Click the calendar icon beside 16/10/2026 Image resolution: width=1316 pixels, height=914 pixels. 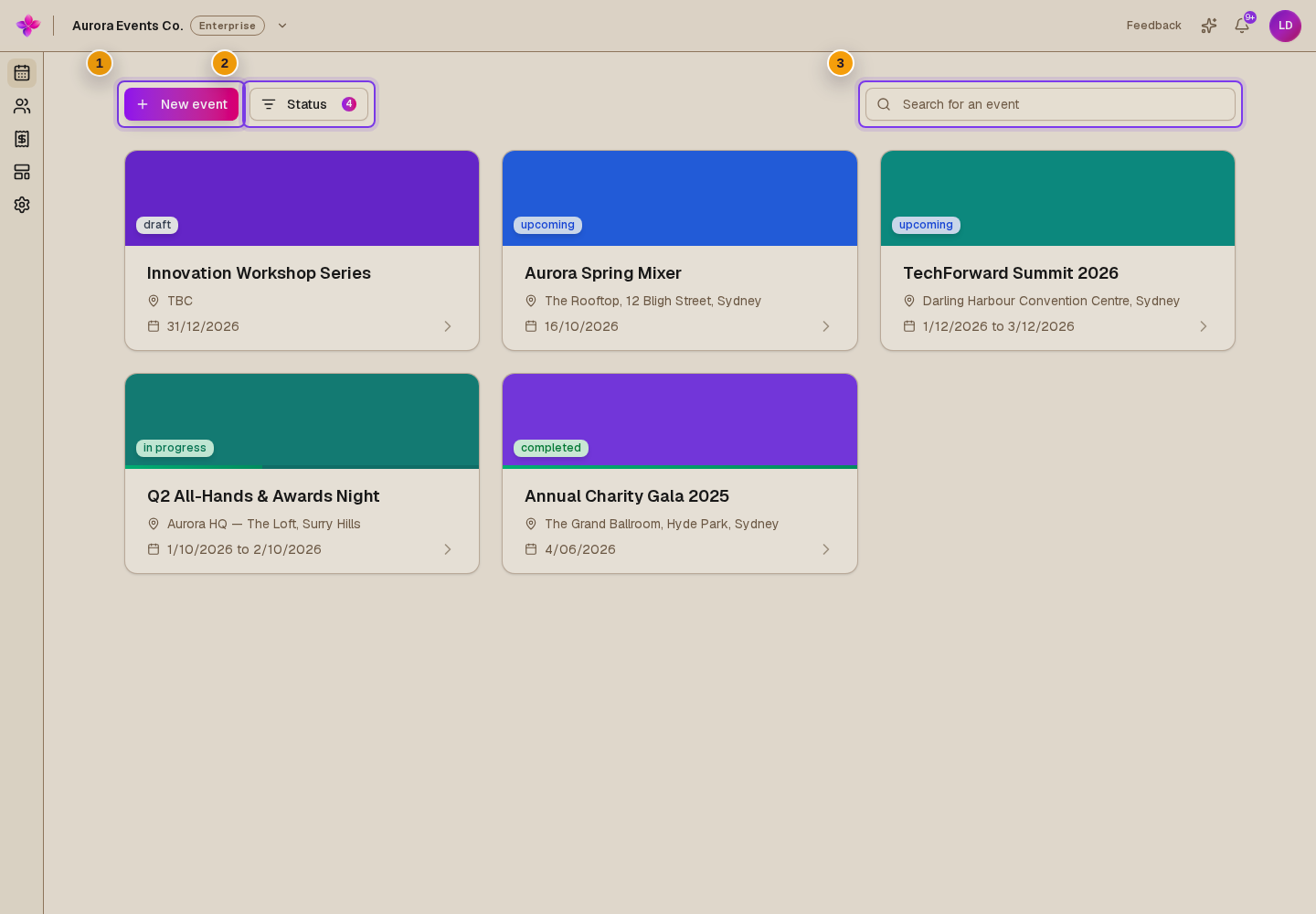pos(531,326)
